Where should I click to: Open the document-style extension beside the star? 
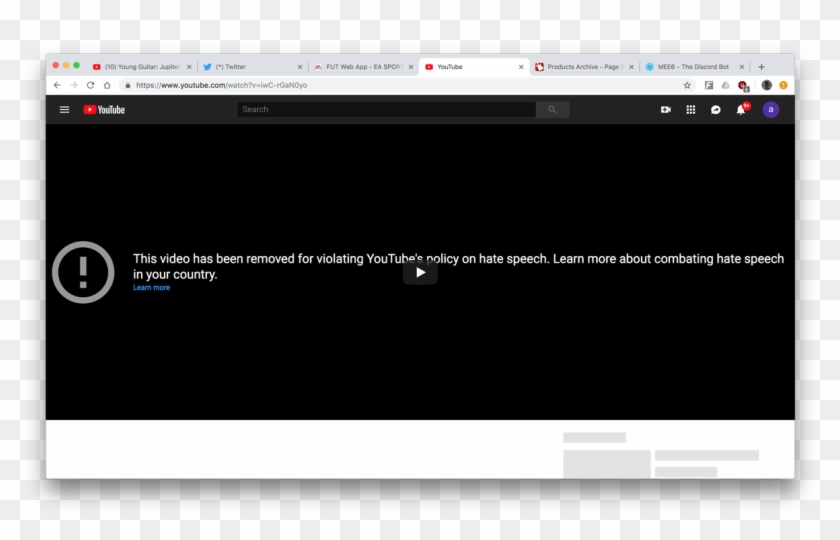[x=709, y=85]
